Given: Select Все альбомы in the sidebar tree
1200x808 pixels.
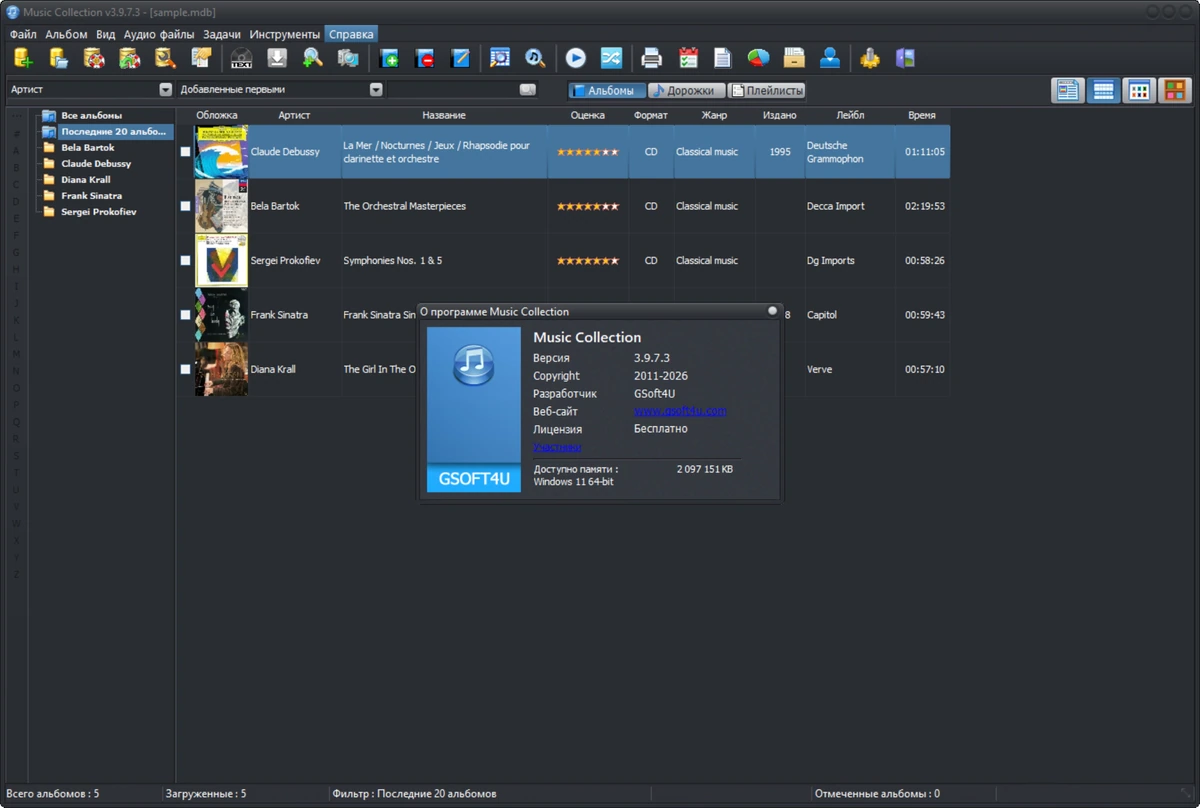Looking at the screenshot, I should [91, 116].
